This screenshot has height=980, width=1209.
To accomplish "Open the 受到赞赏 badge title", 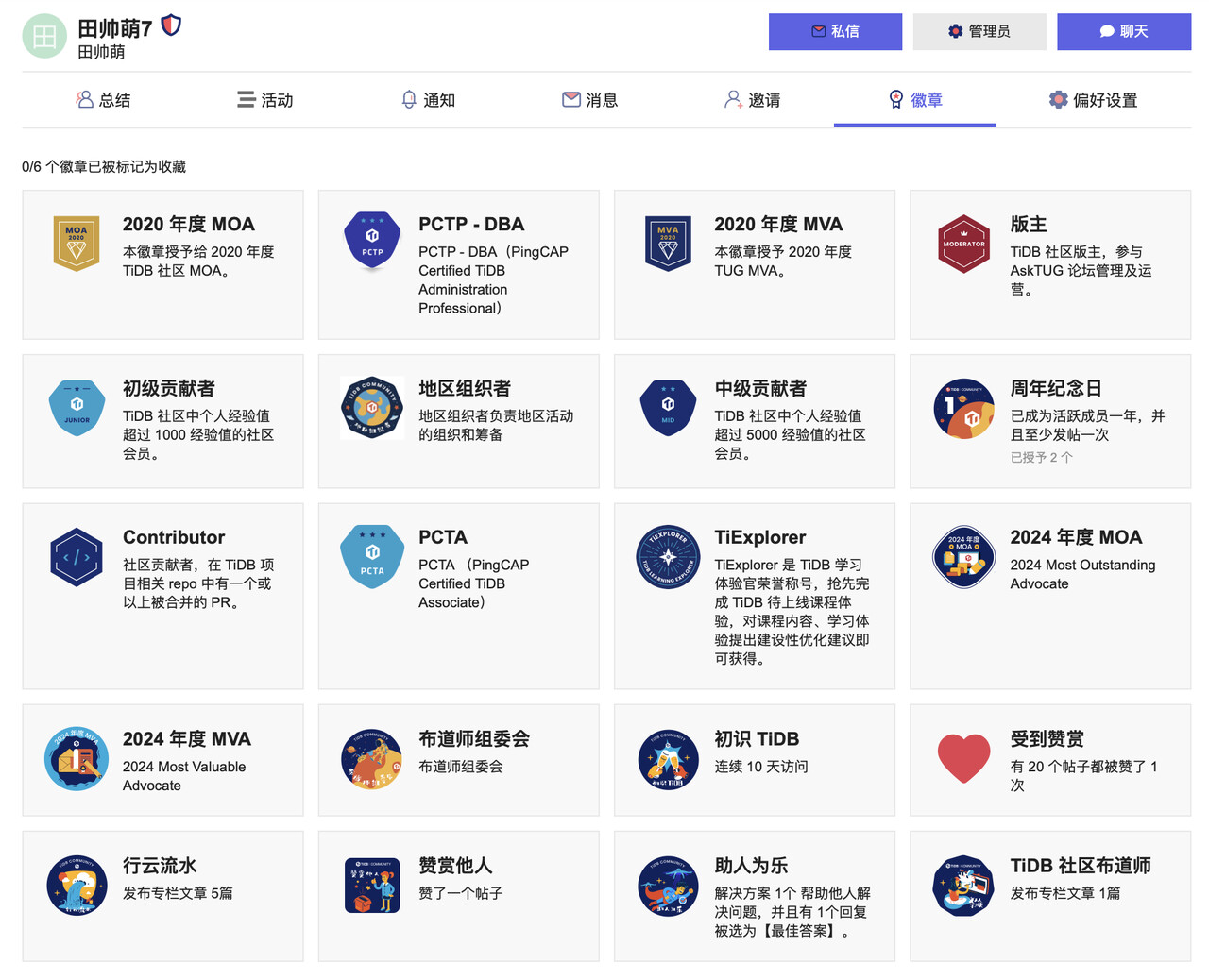I will point(1047,739).
